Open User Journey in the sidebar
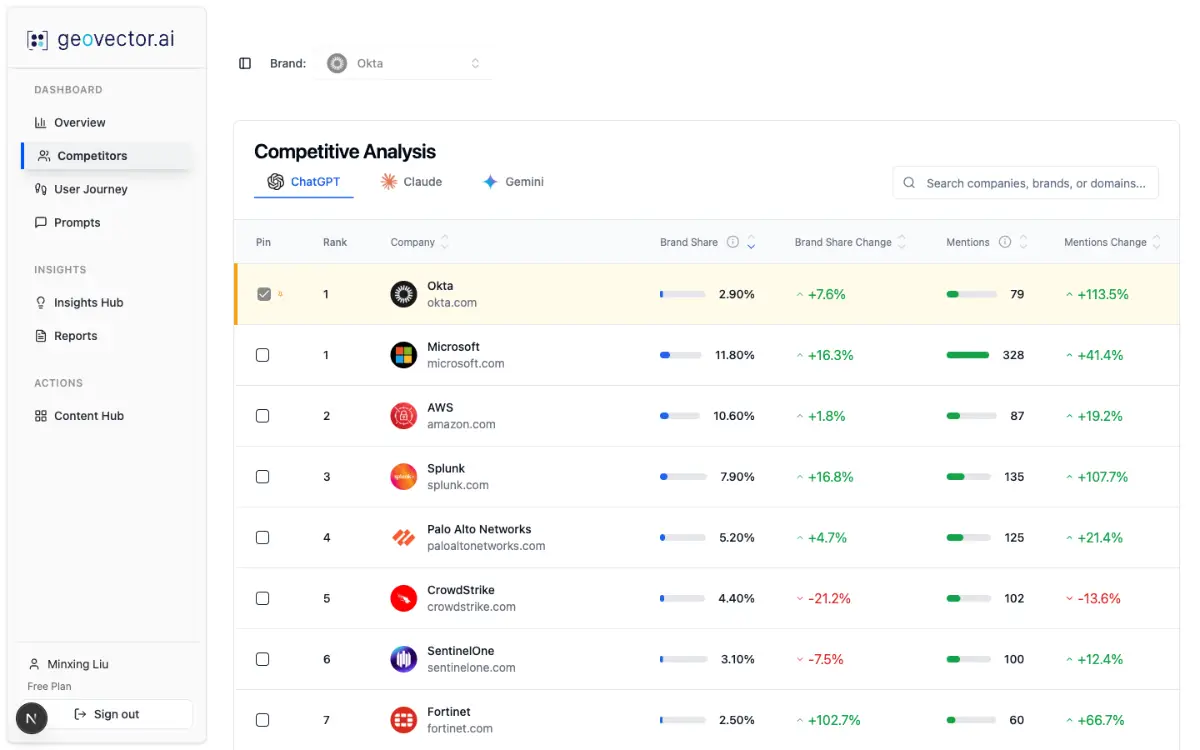 (107, 189)
